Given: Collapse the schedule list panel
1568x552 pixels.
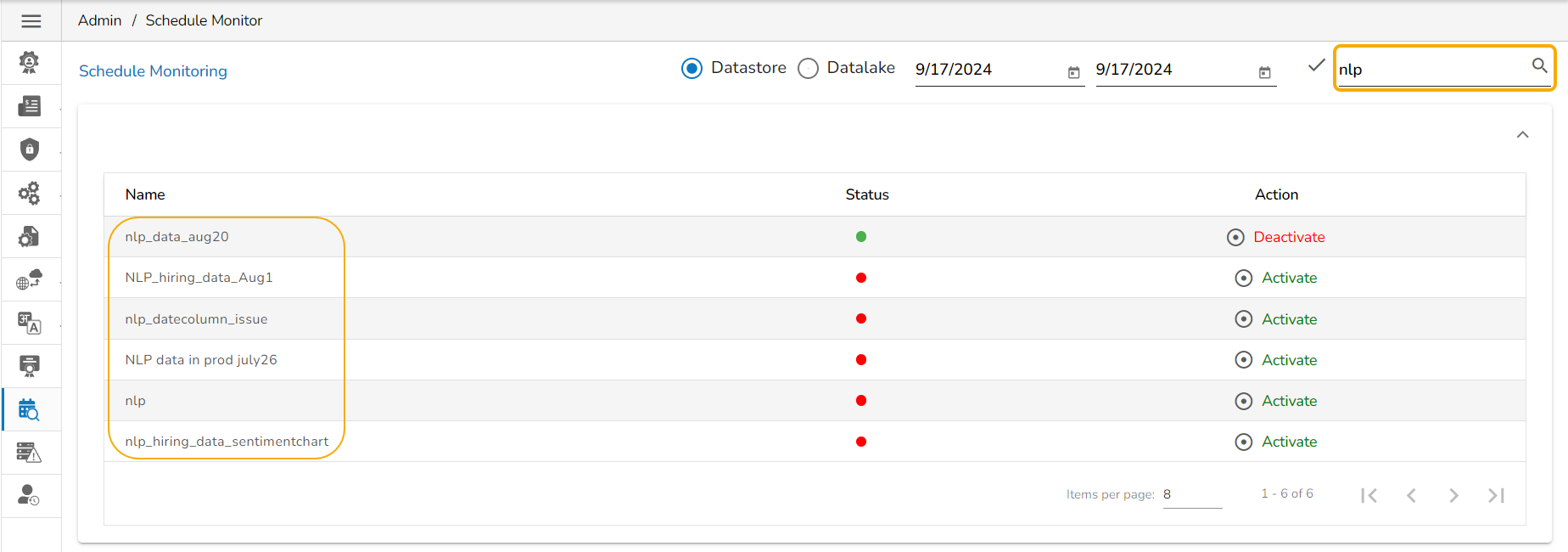Looking at the screenshot, I should click(1522, 135).
